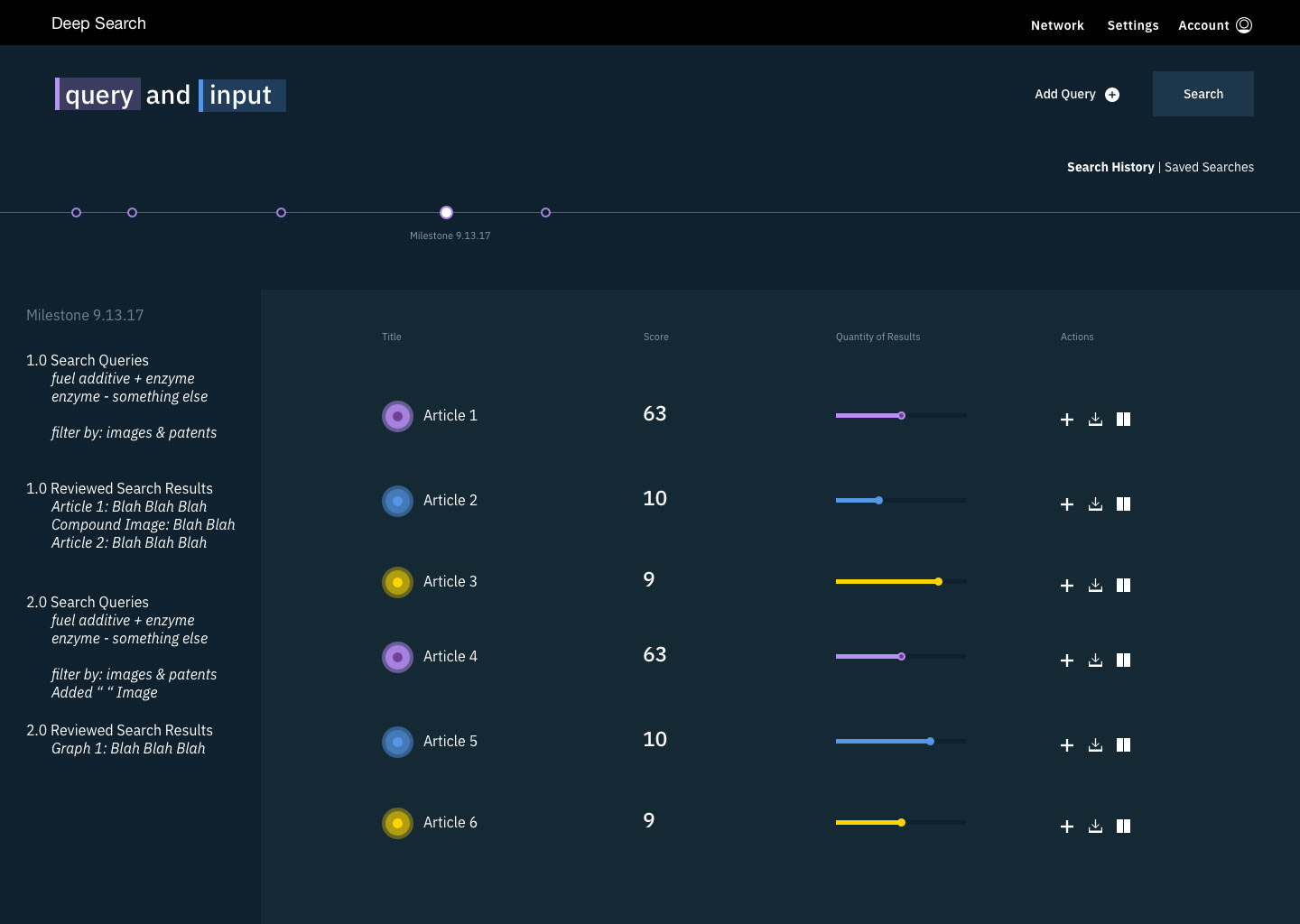This screenshot has height=924, width=1300.
Task: Download Article 6 via its download icon
Action: point(1095,827)
